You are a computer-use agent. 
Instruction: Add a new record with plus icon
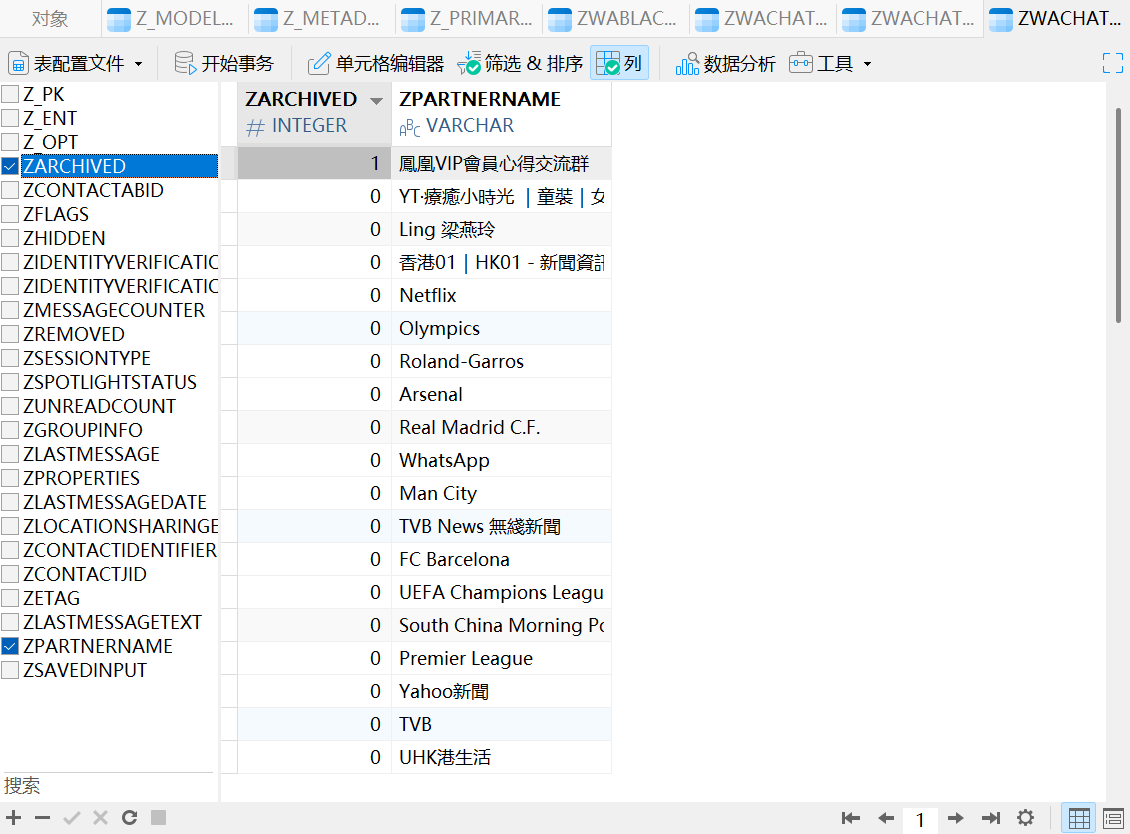(x=14, y=817)
